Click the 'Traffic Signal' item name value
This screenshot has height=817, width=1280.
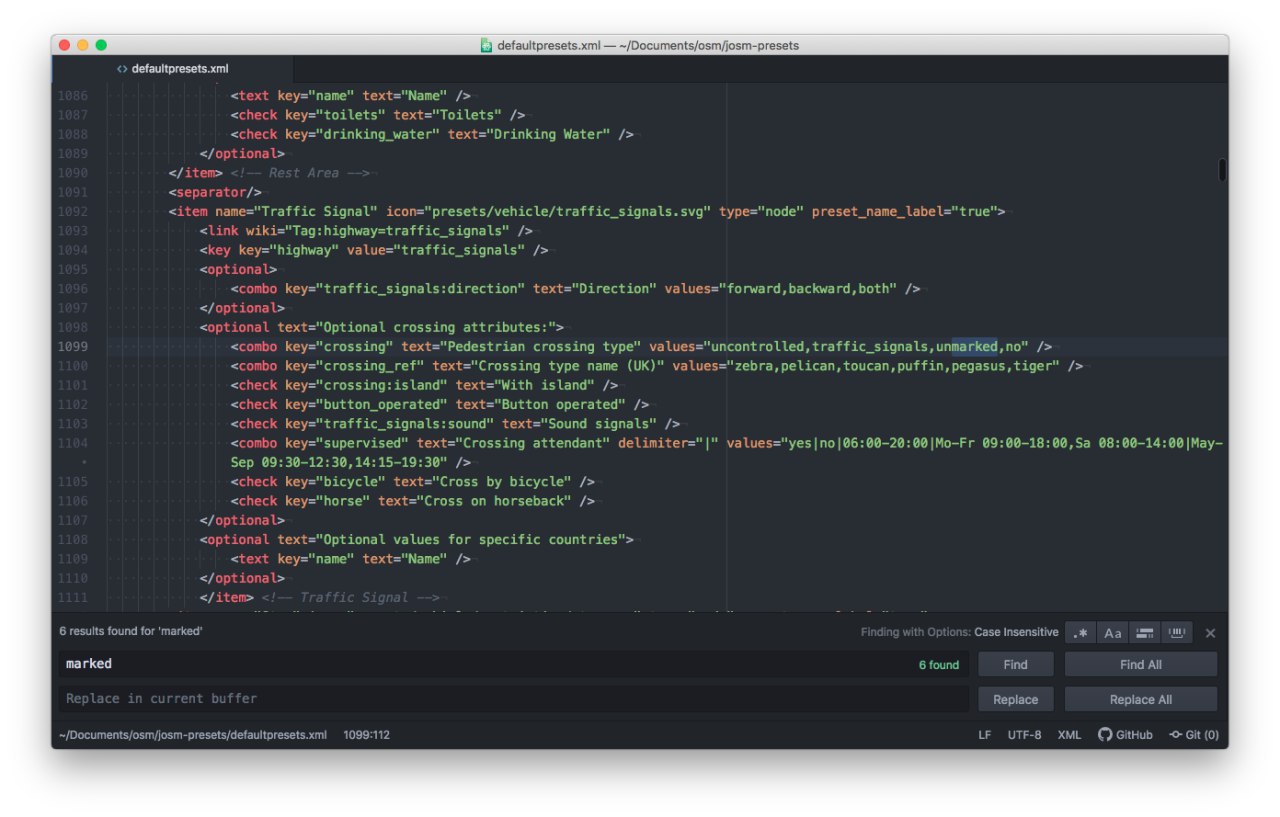(x=317, y=212)
